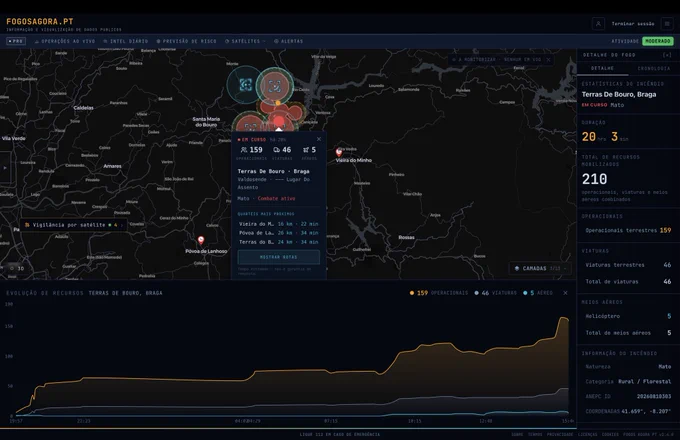The width and height of the screenshot is (680, 440).
Task: Open Operações ao Vivo menu item
Action: (65, 41)
